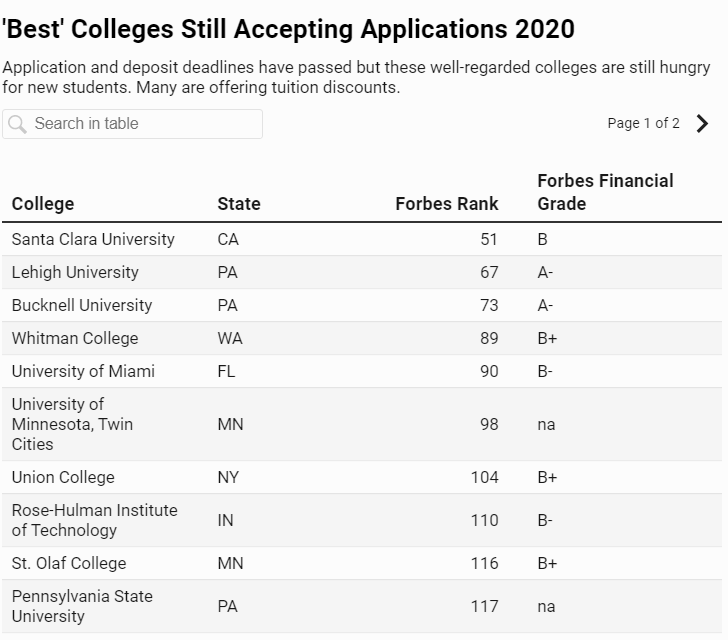Image resolution: width=728 pixels, height=640 pixels.
Task: Click the Bucknell University entry
Action: coord(82,306)
